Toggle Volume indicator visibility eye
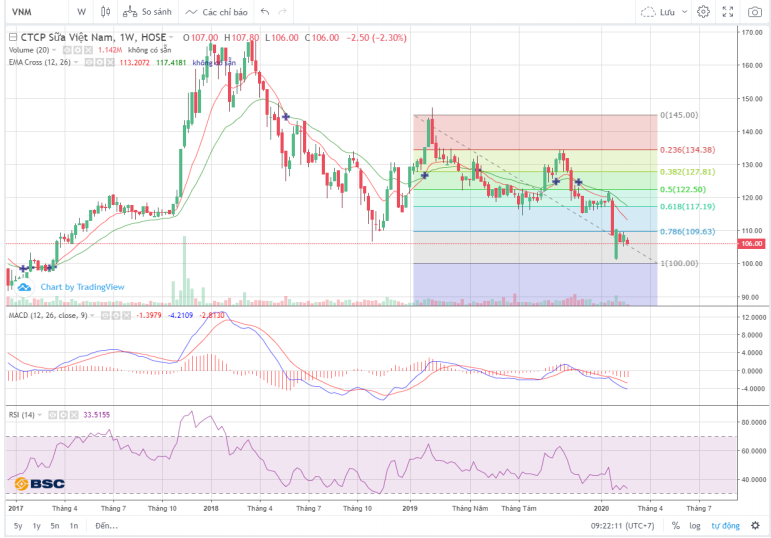Image resolution: width=771 pixels, height=538 pixels. click(67, 50)
